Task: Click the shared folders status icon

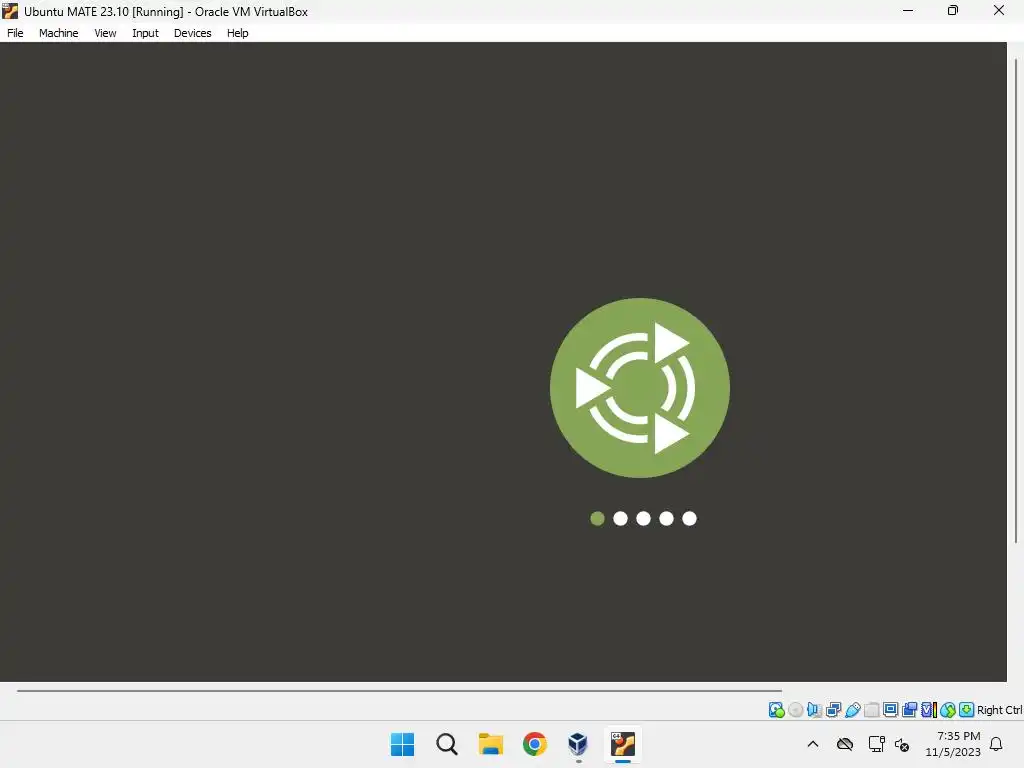Action: click(872, 710)
